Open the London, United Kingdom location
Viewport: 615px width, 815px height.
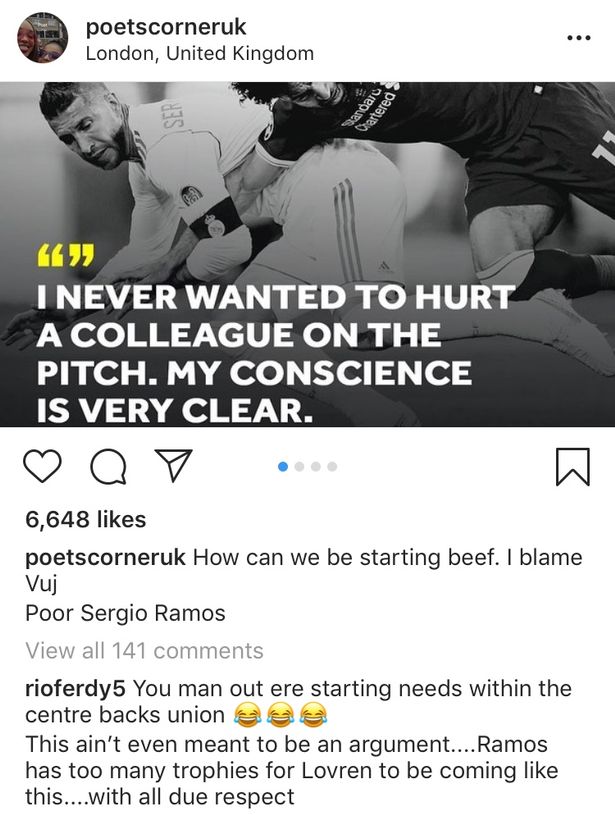pos(199,54)
